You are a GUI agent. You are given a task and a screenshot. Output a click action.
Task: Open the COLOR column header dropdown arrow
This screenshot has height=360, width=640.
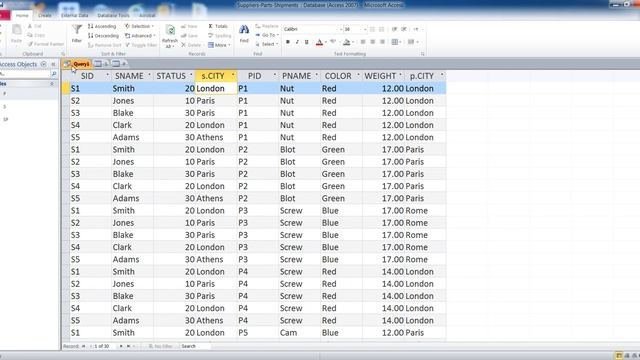(358, 76)
